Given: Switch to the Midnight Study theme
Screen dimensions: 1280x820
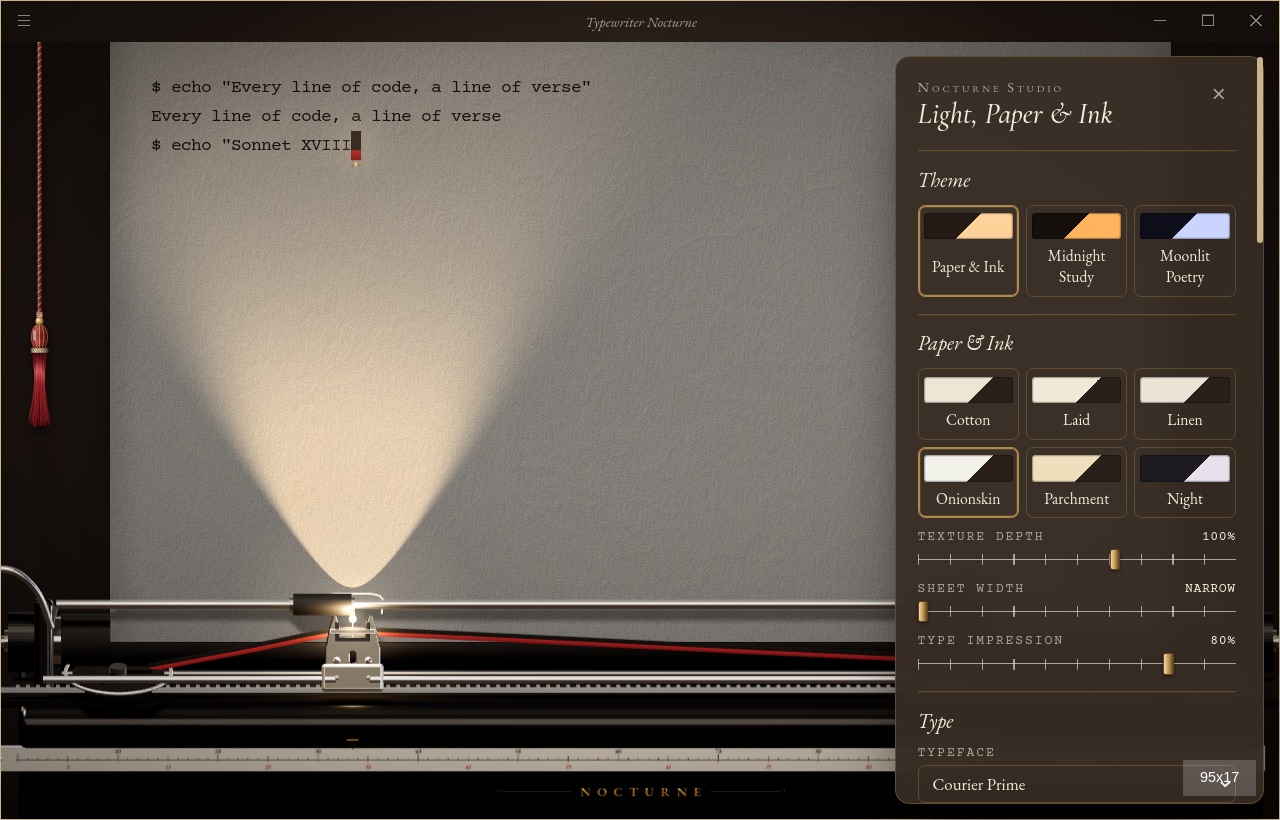Looking at the screenshot, I should pyautogui.click(x=1076, y=251).
